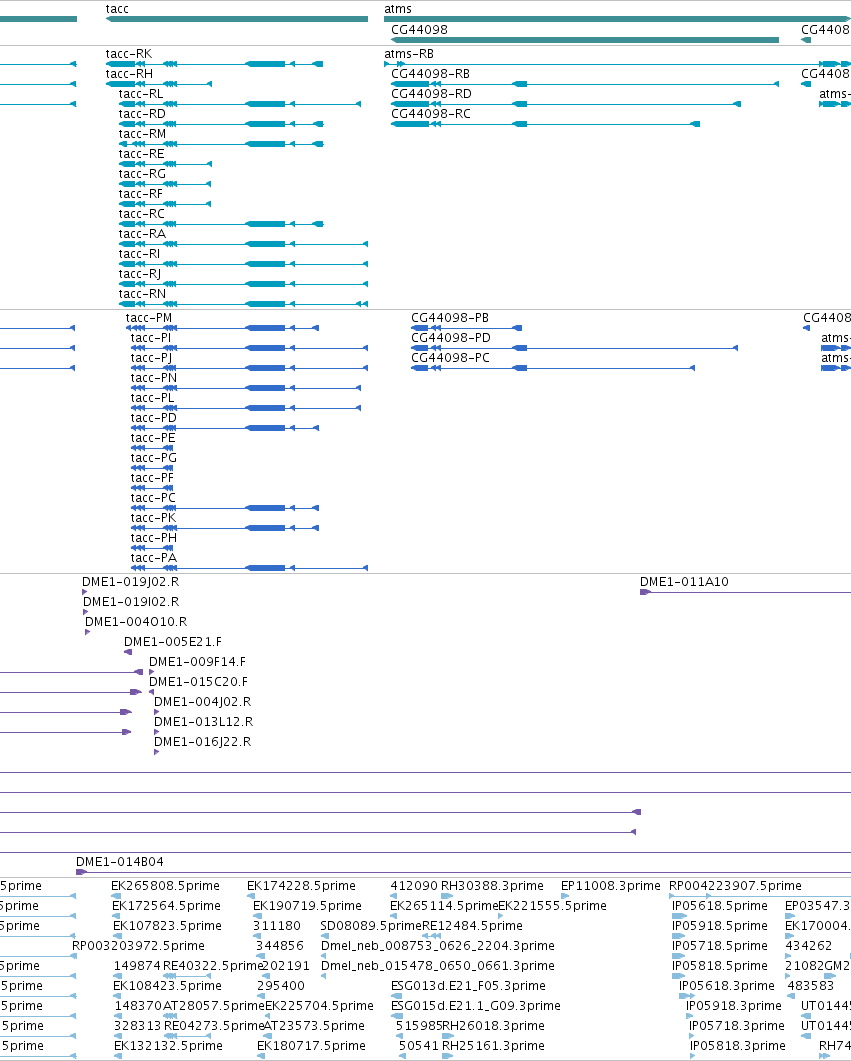Click the tacc-RF transcript label
This screenshot has width=851, height=1061.
141,194
